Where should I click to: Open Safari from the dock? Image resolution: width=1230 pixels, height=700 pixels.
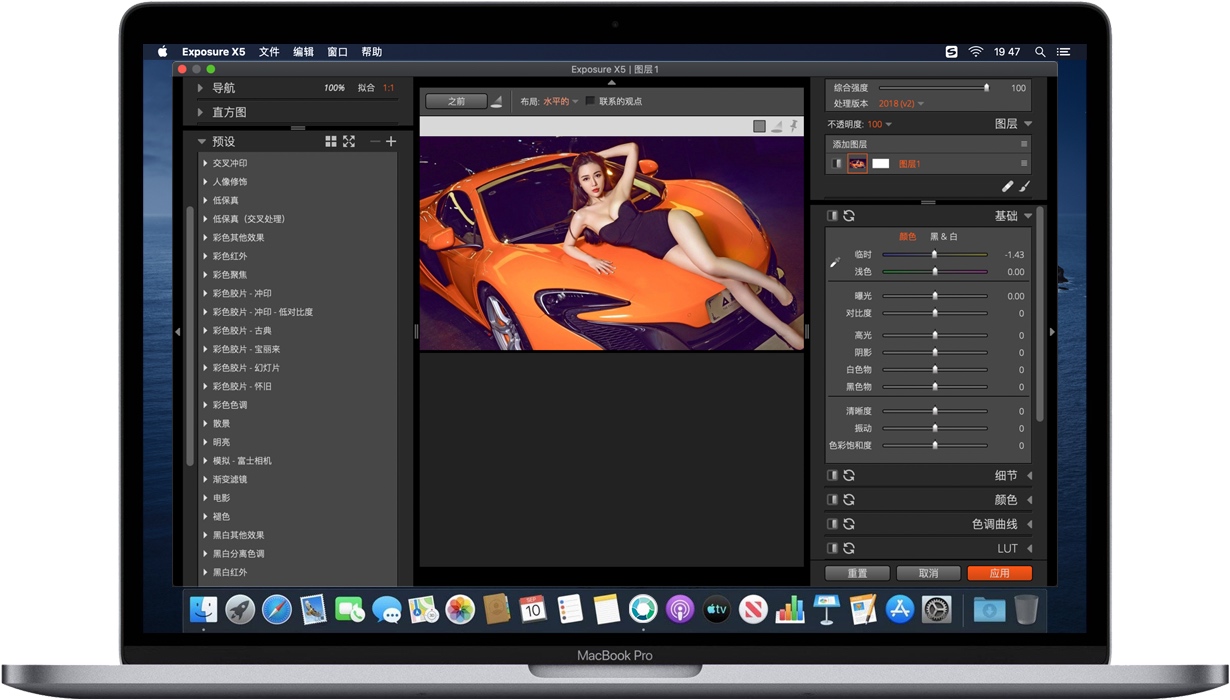pyautogui.click(x=277, y=609)
